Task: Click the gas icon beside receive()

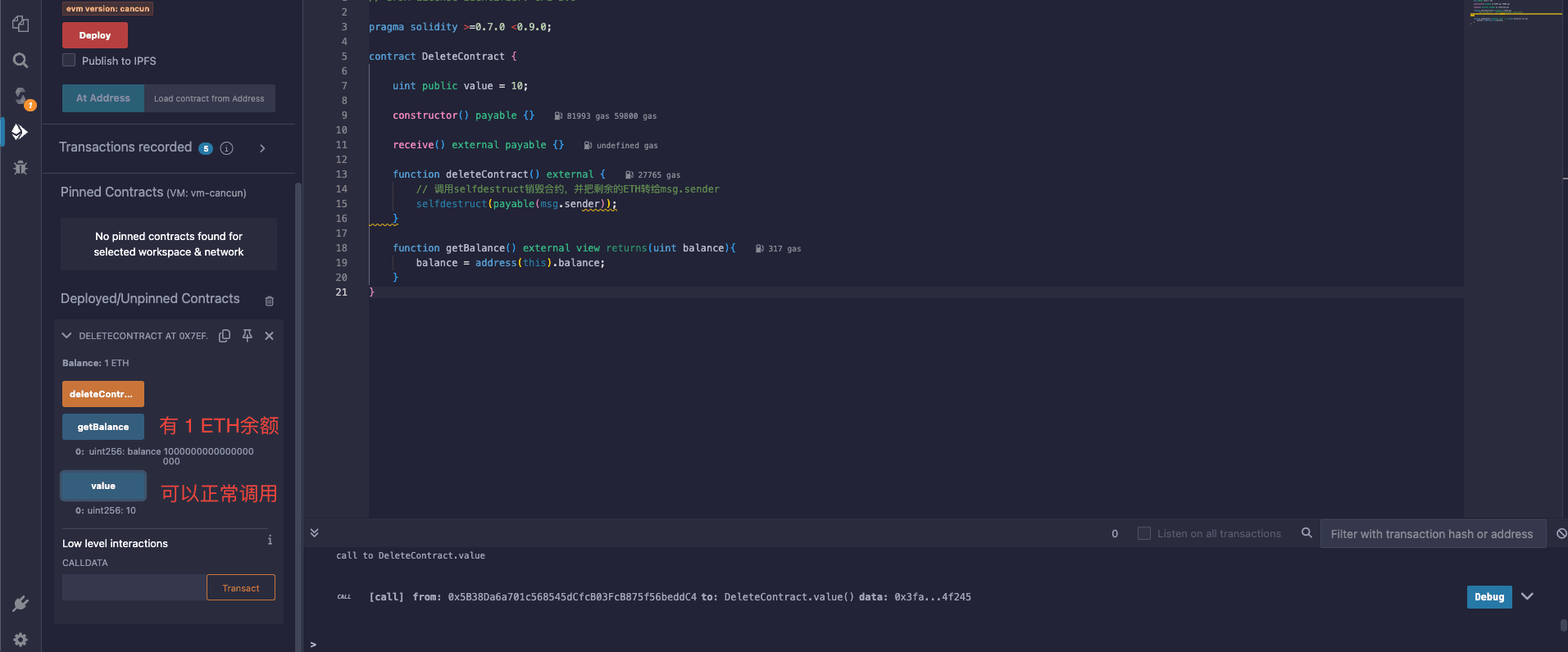Action: (588, 146)
